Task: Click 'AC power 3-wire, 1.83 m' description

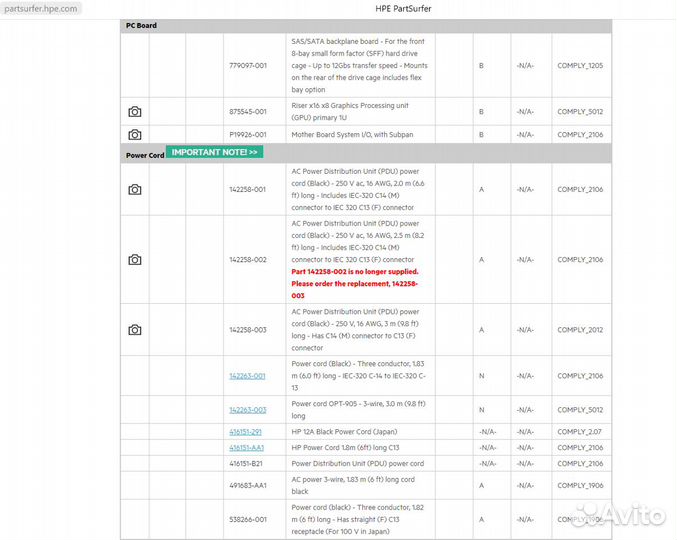Action: tap(353, 486)
